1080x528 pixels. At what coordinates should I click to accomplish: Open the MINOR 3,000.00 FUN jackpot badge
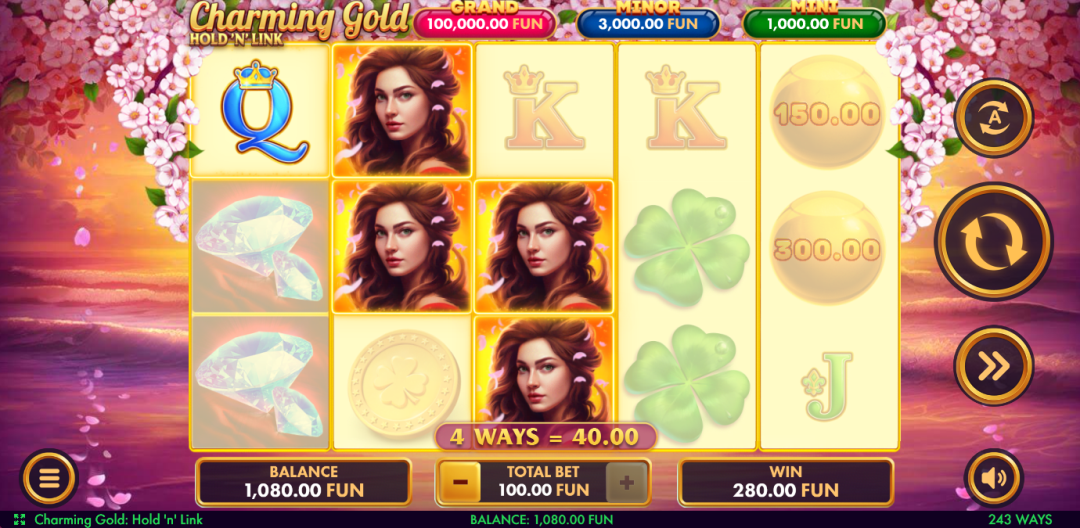click(647, 23)
